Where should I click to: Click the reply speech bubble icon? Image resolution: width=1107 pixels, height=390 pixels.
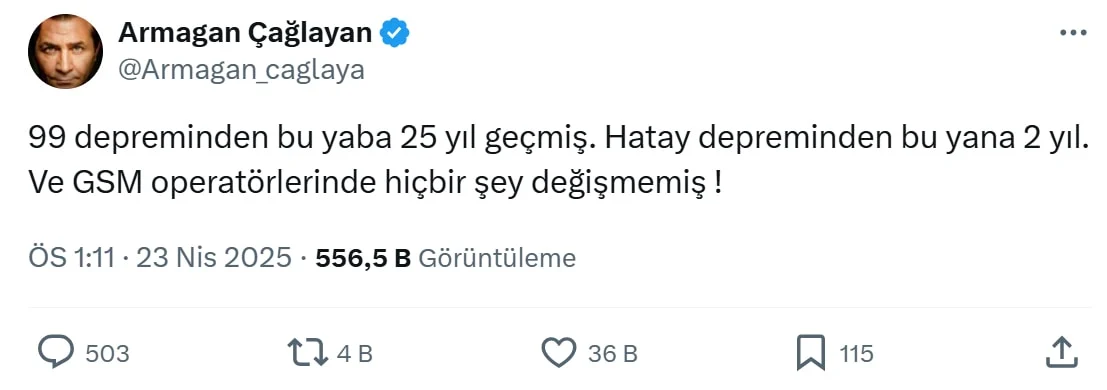coord(56,353)
